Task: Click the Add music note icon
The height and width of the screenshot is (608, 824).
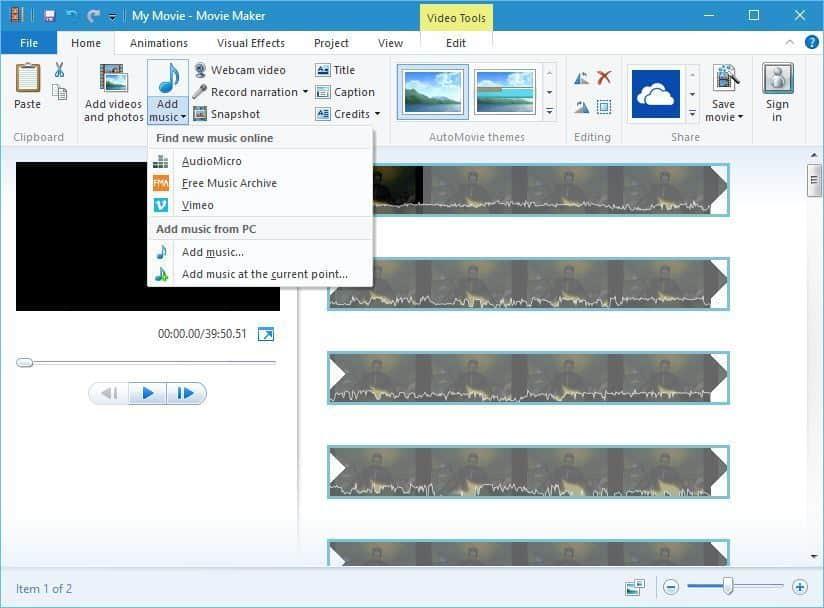Action: coord(168,78)
